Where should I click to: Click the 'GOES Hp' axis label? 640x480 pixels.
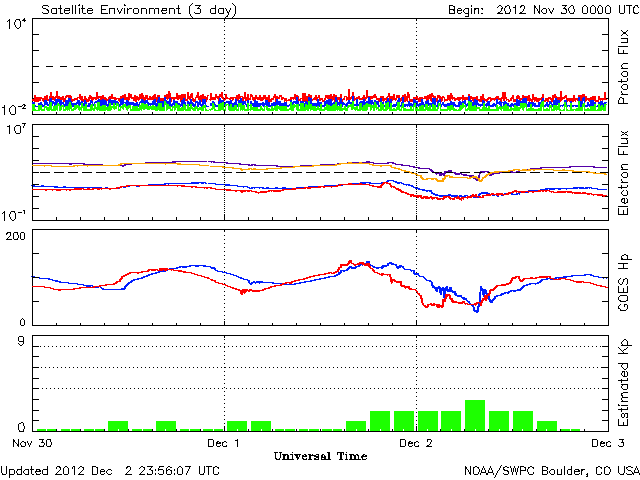[x=624, y=282]
